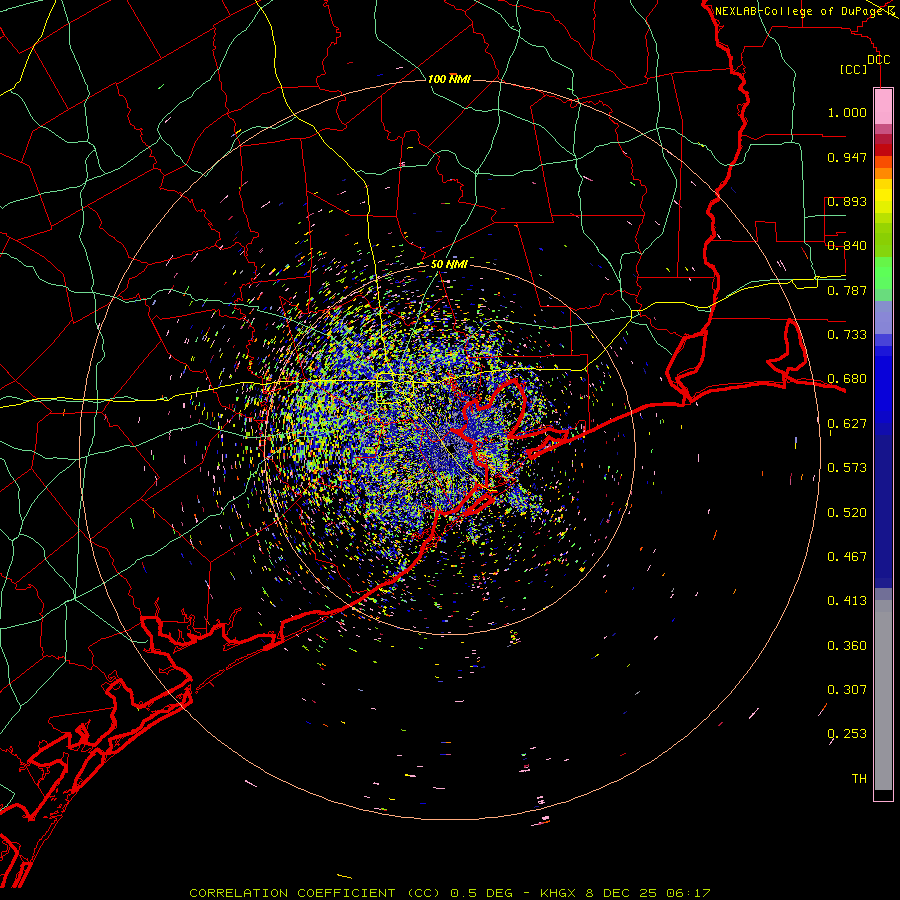
Task: Select the 0.307 legend value
Action: (x=847, y=690)
